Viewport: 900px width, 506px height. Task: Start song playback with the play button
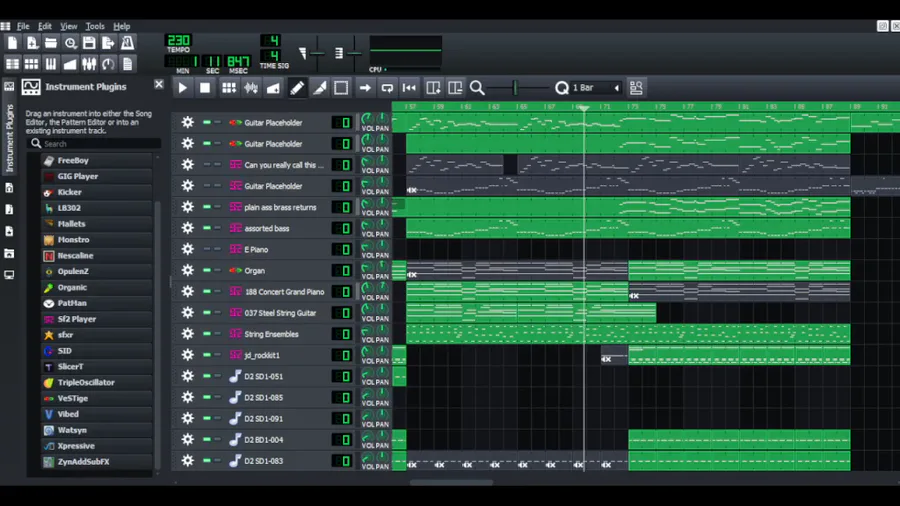[x=183, y=88]
